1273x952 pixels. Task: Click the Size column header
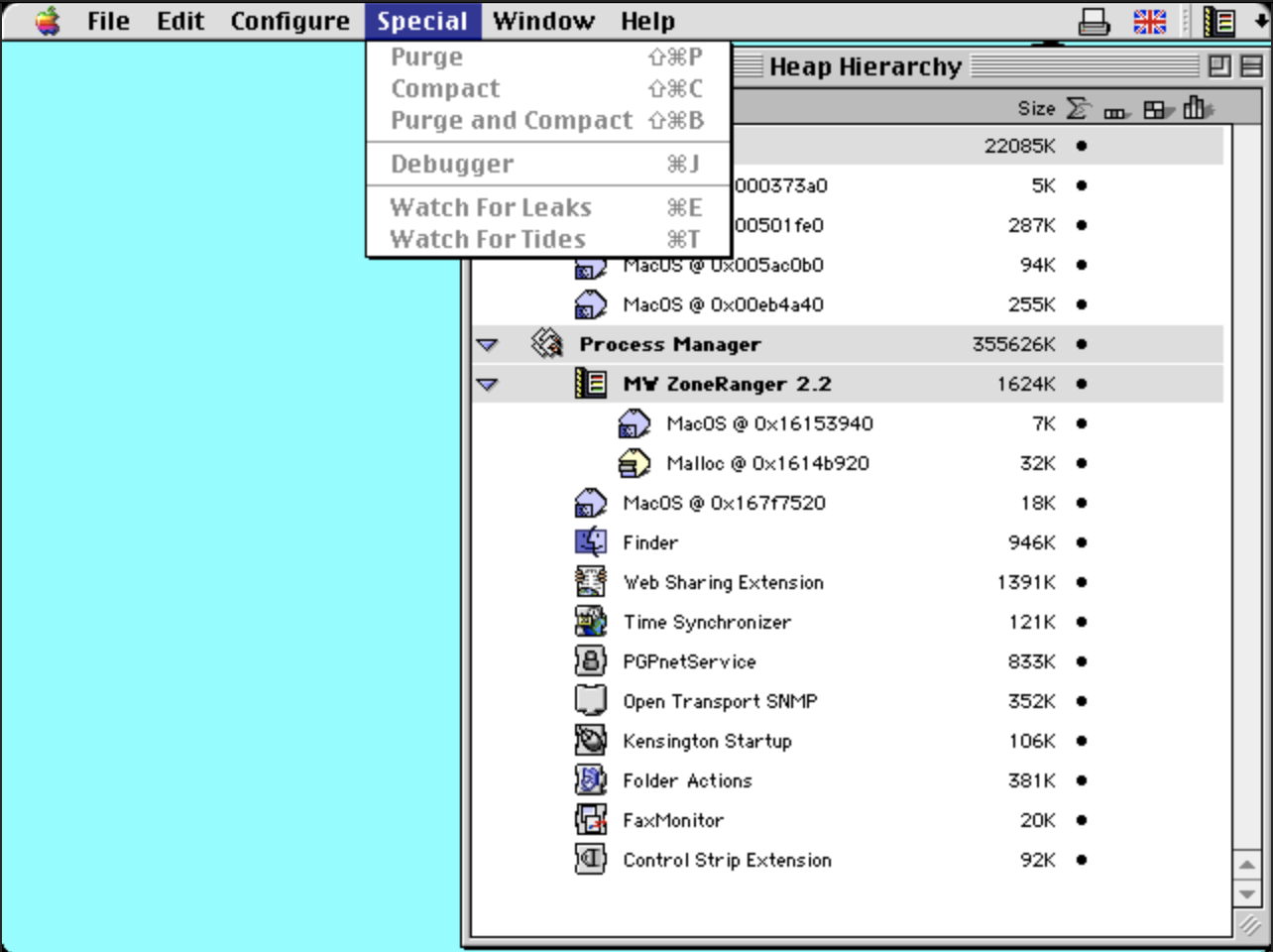[1036, 108]
